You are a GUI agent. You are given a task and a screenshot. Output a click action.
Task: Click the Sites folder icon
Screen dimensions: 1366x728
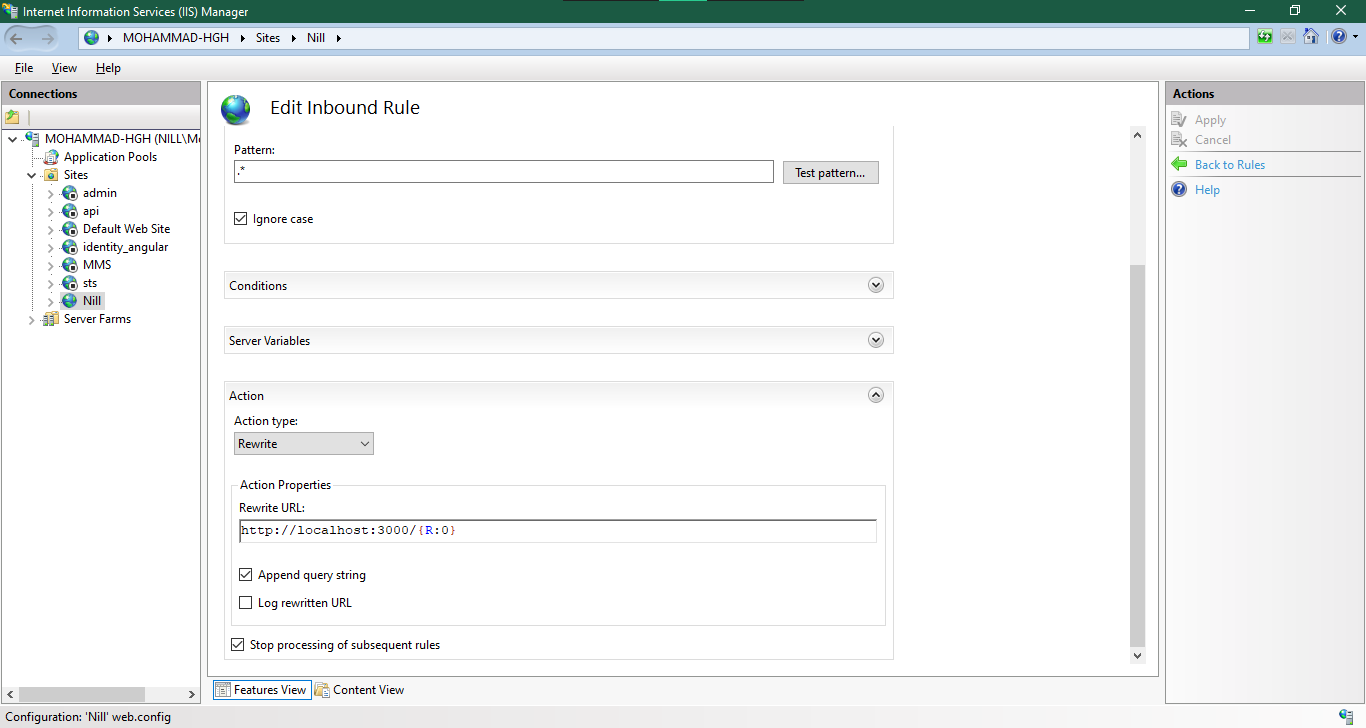[52, 175]
